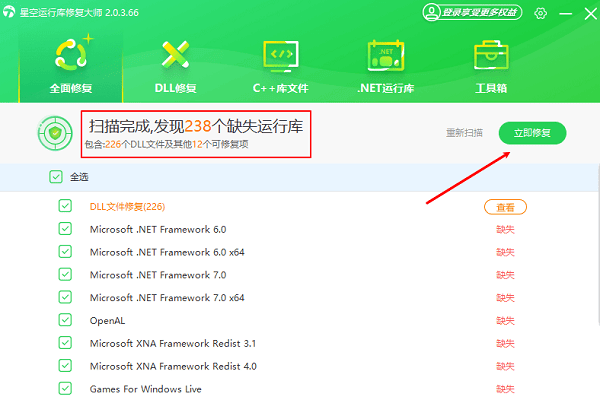The image size is (600, 400).
Task: Toggle the 全选 select-all checkbox
Action: 56,177
